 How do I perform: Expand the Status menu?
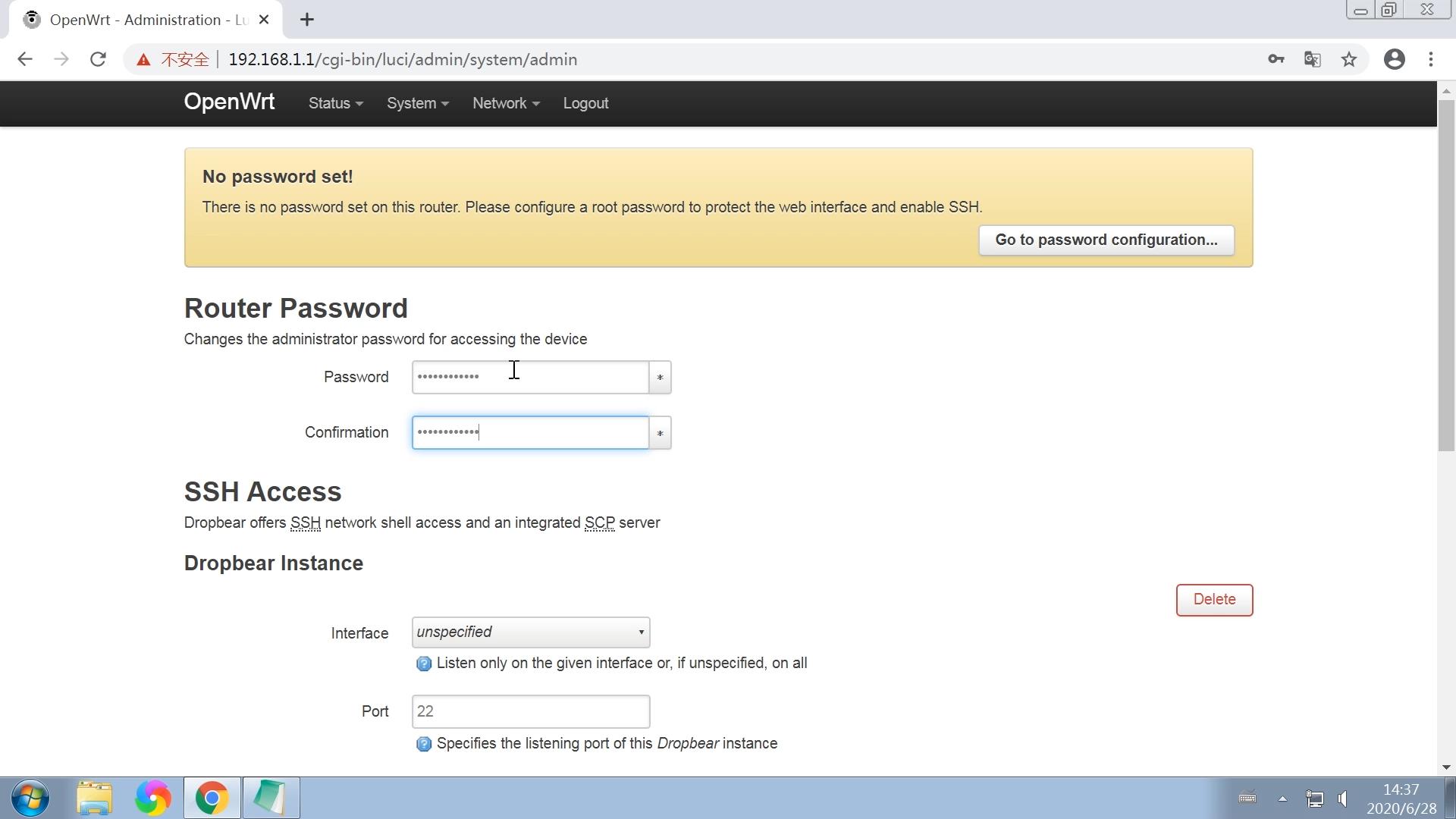coord(335,103)
